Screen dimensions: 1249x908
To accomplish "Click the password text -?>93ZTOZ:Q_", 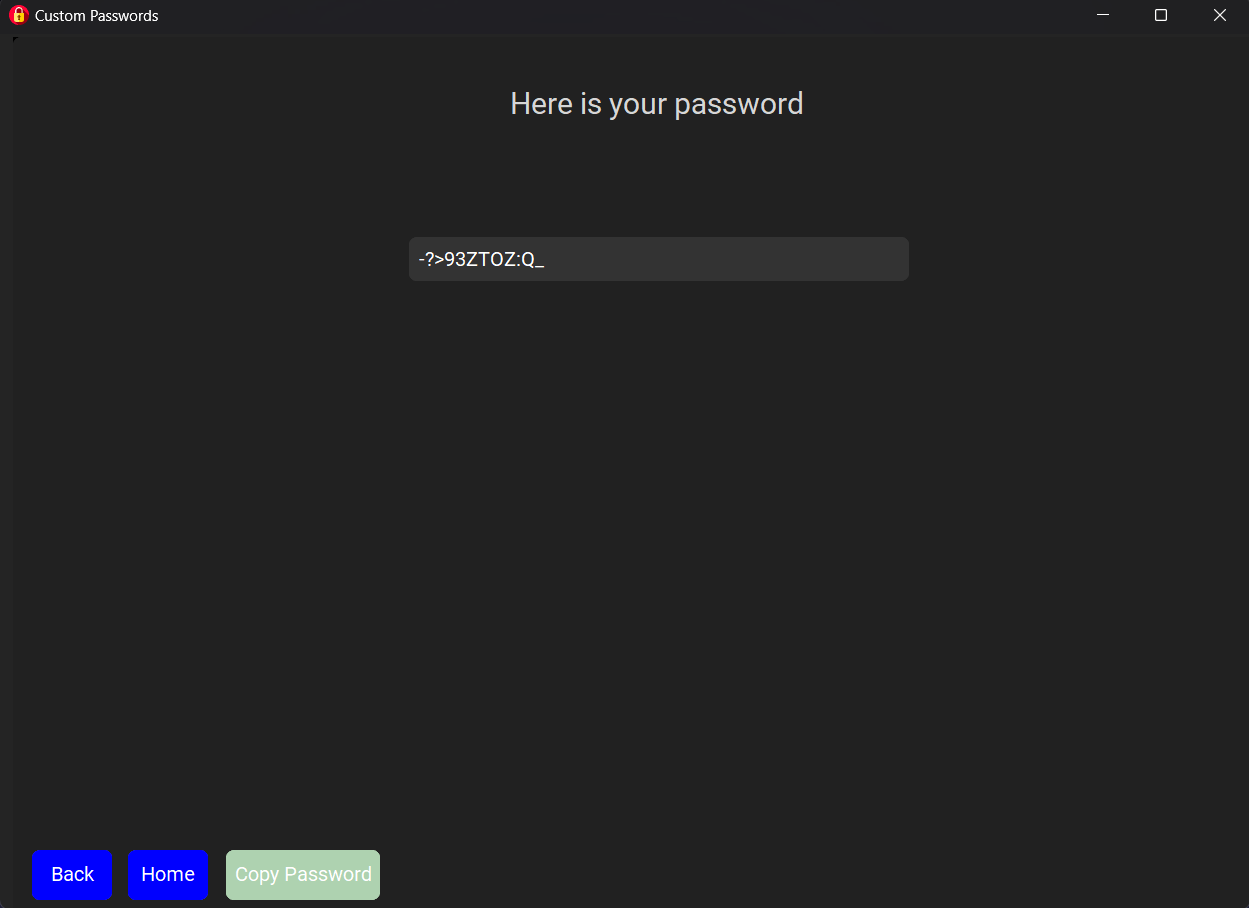I will click(x=481, y=260).
